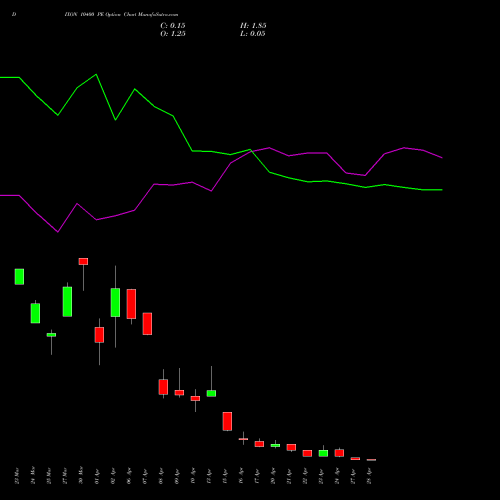This screenshot has height=500, width=500.
Task: Click the '30 Mar' date axis label
Action: 81,476
